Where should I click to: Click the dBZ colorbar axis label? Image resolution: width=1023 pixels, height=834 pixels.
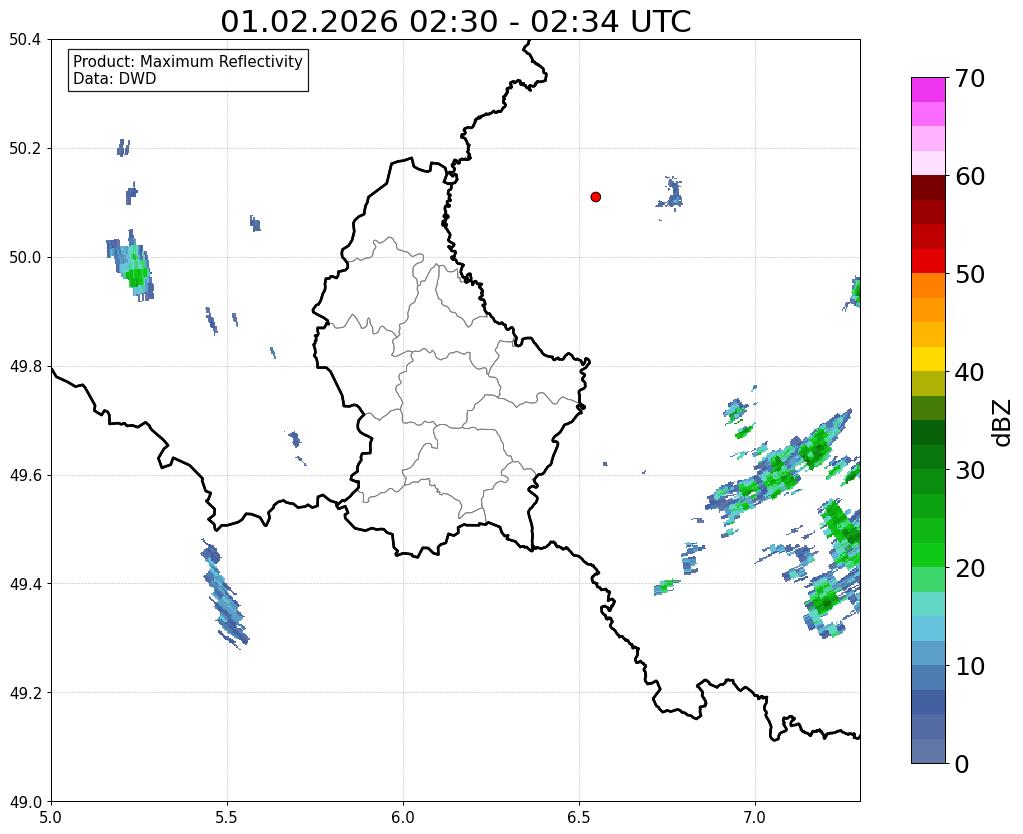(1003, 422)
